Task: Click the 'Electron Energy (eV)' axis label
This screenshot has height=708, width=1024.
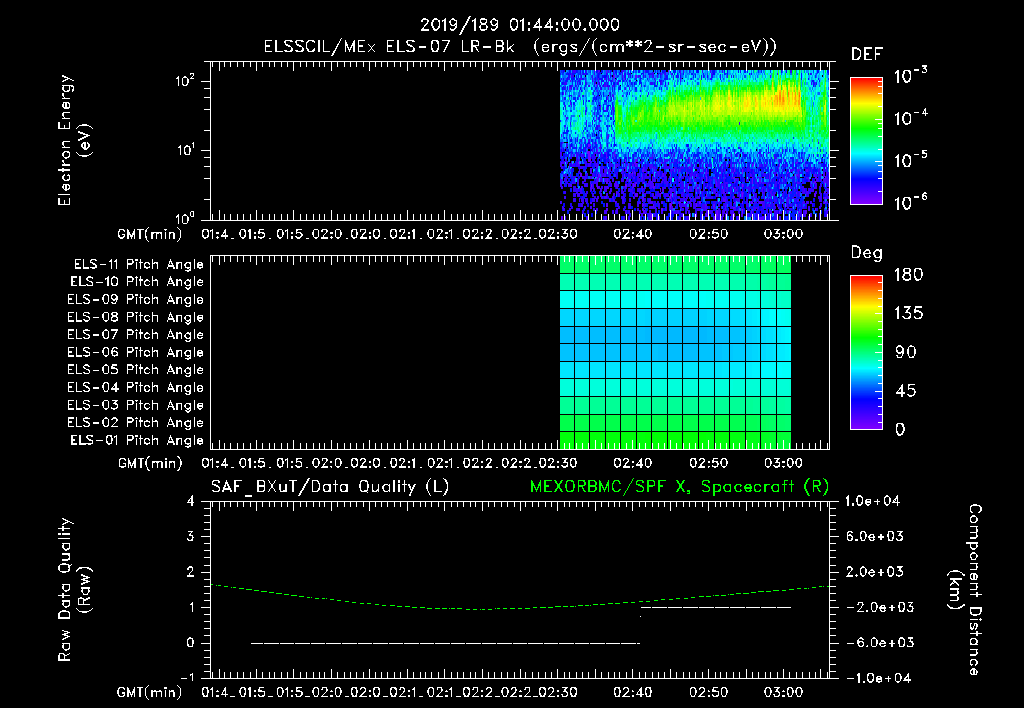Action: [x=75, y=140]
